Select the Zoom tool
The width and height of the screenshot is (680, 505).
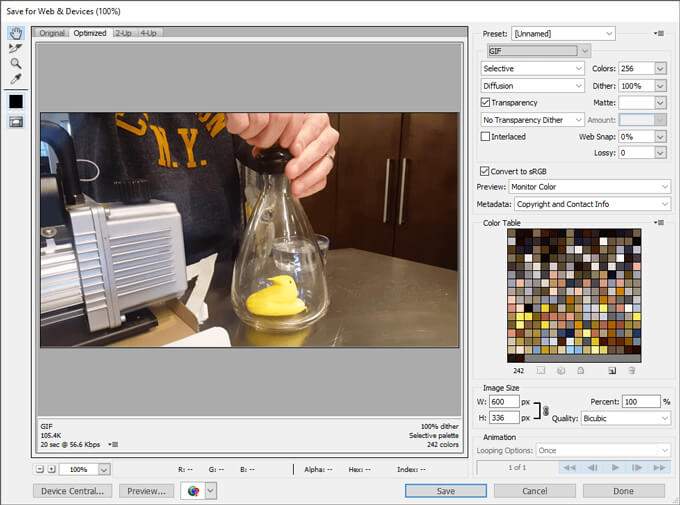(x=16, y=63)
